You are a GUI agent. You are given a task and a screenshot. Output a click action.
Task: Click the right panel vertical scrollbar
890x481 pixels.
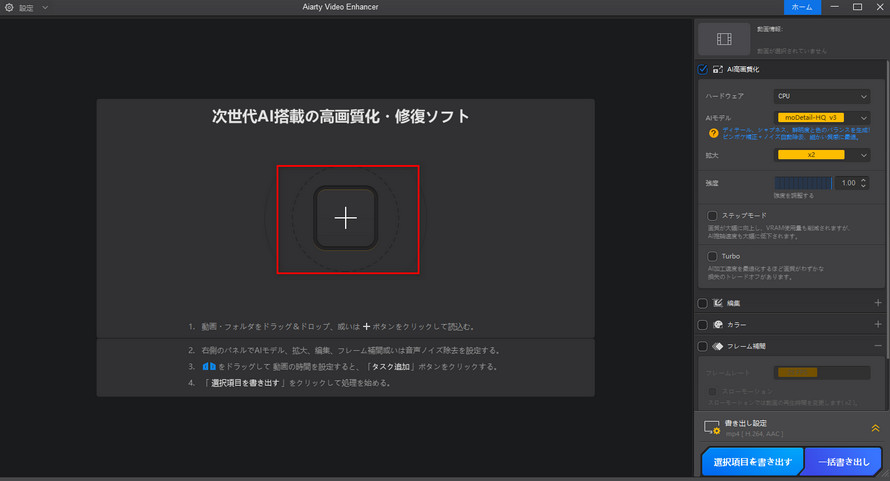[887, 210]
